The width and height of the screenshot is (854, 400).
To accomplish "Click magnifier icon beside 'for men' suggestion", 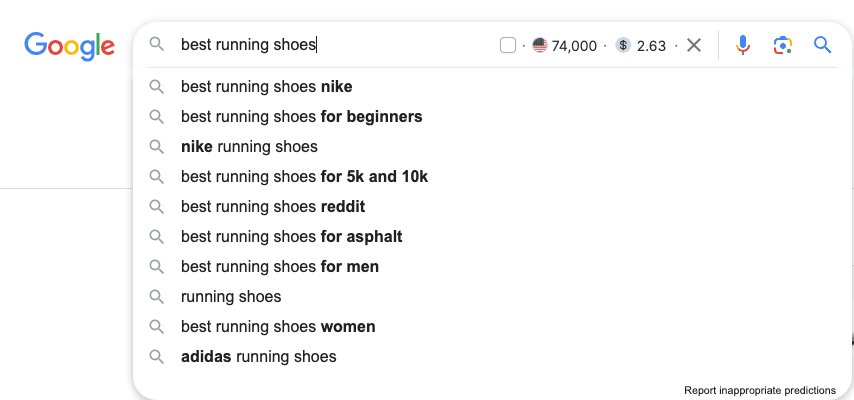I will [x=157, y=266].
